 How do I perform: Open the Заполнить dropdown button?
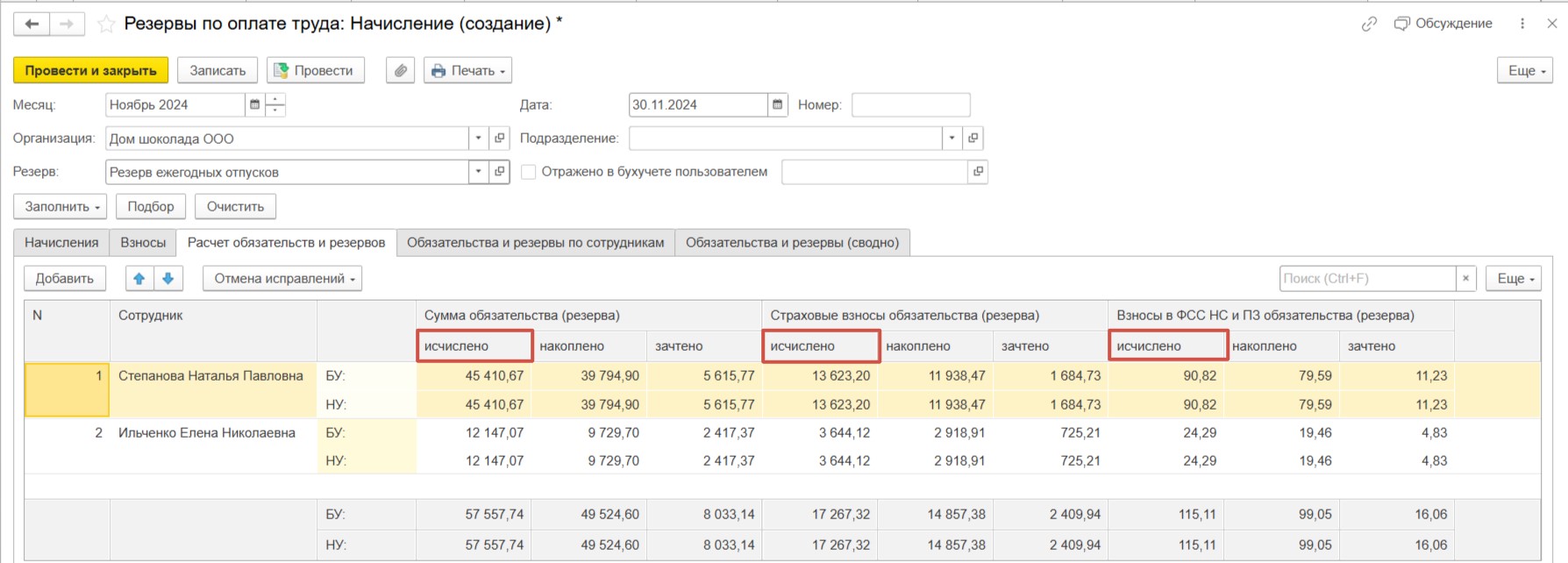pyautogui.click(x=60, y=206)
